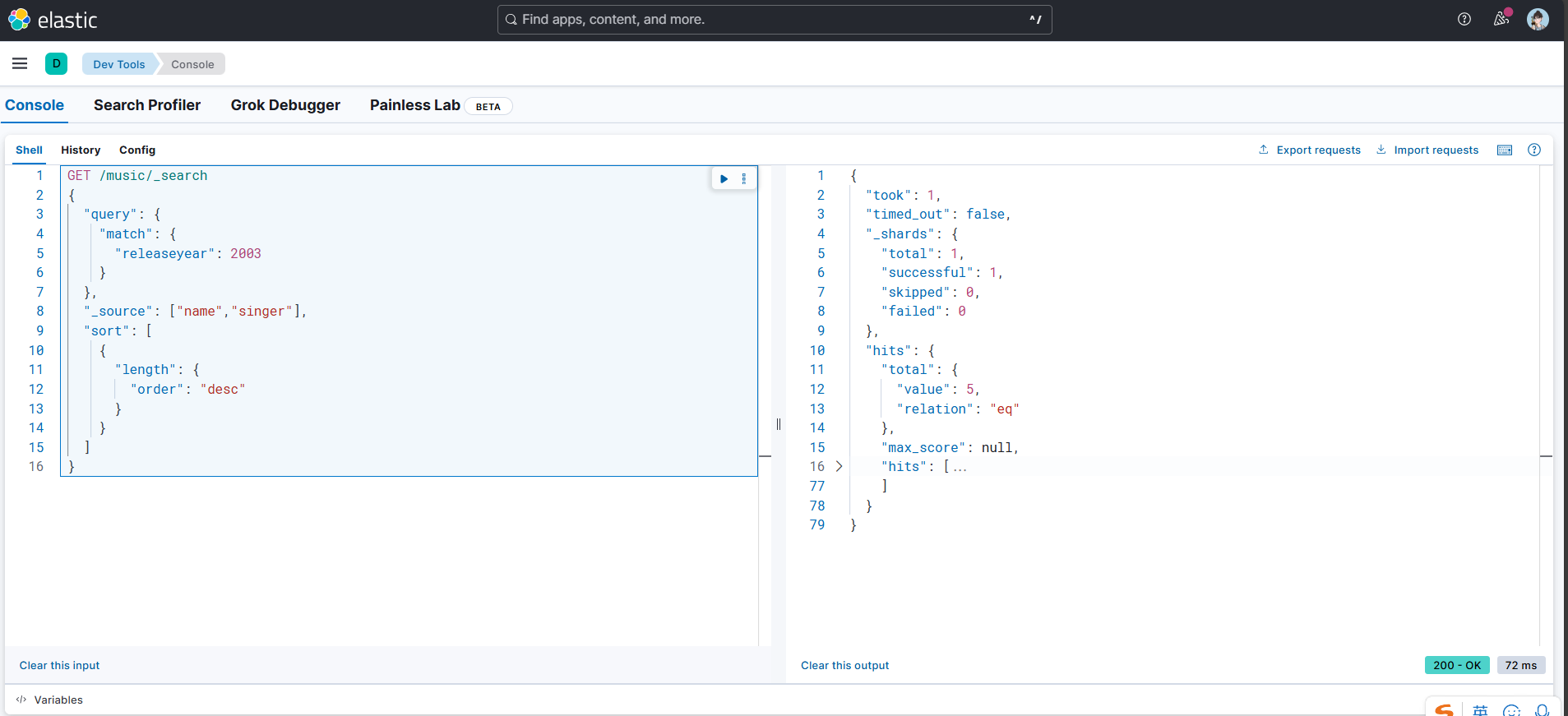
Task: Click the "length" sort key line
Action: [x=157, y=370]
